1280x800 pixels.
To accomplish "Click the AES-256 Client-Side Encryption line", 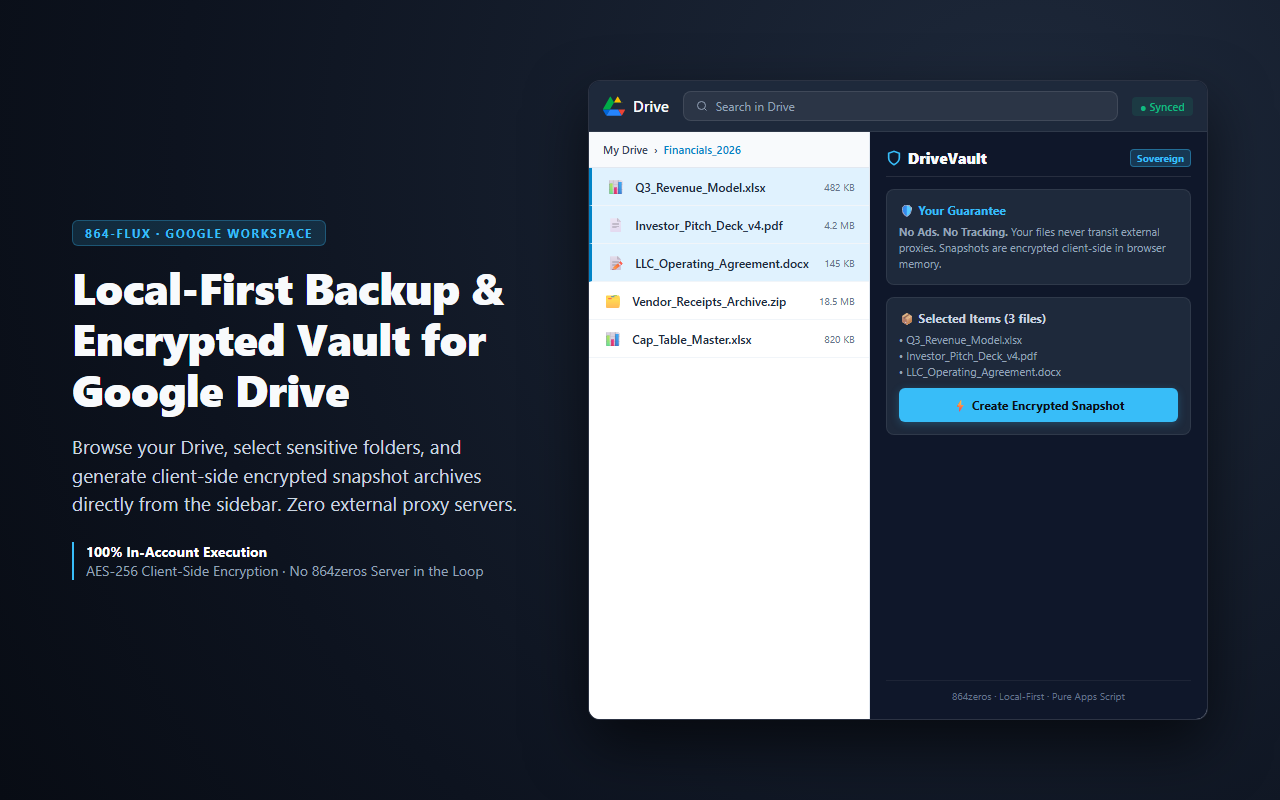I will pos(285,572).
